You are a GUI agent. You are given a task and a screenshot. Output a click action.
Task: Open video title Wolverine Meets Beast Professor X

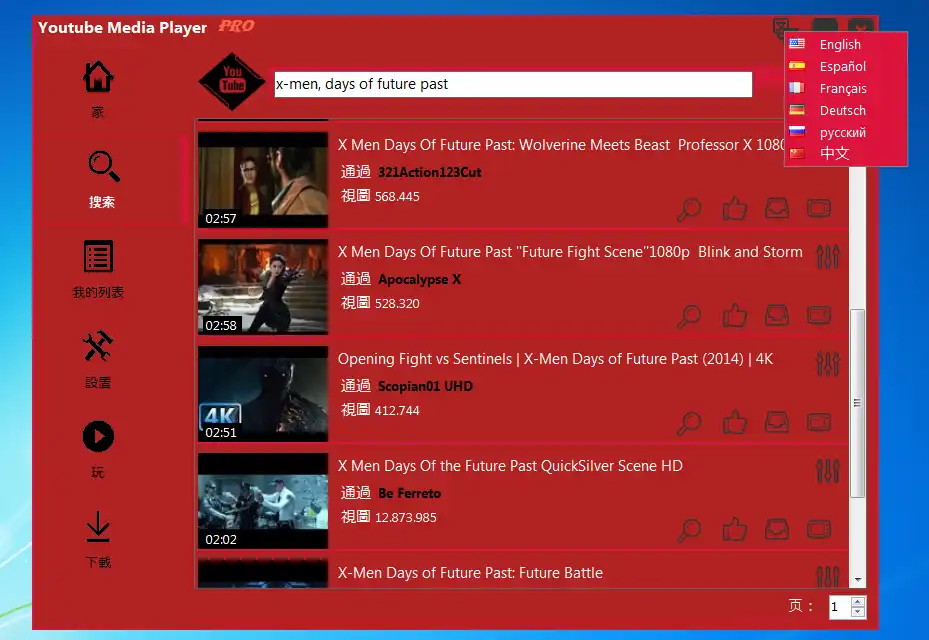pyautogui.click(x=560, y=145)
